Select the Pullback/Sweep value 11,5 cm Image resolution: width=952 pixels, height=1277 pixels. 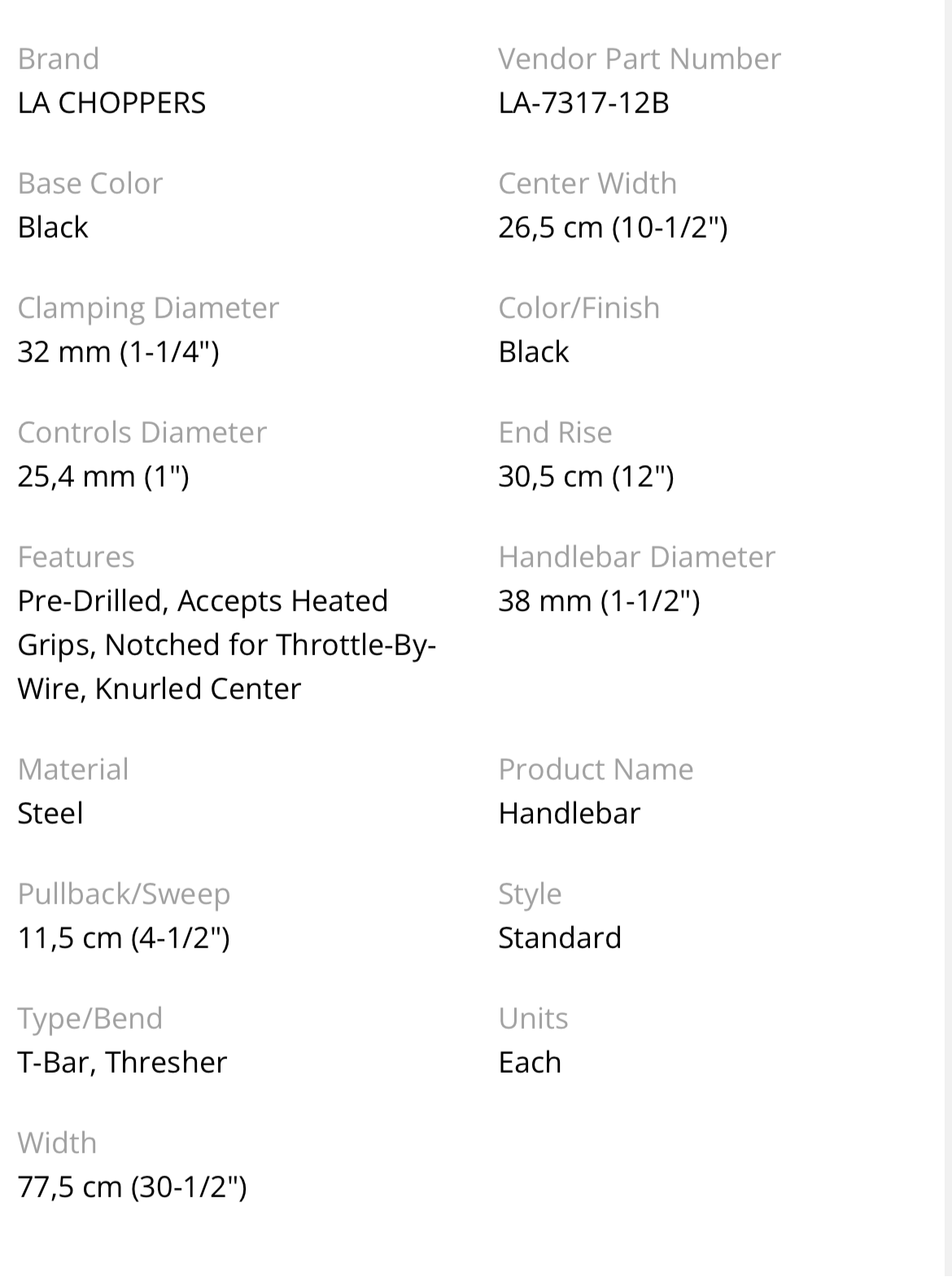tap(124, 938)
